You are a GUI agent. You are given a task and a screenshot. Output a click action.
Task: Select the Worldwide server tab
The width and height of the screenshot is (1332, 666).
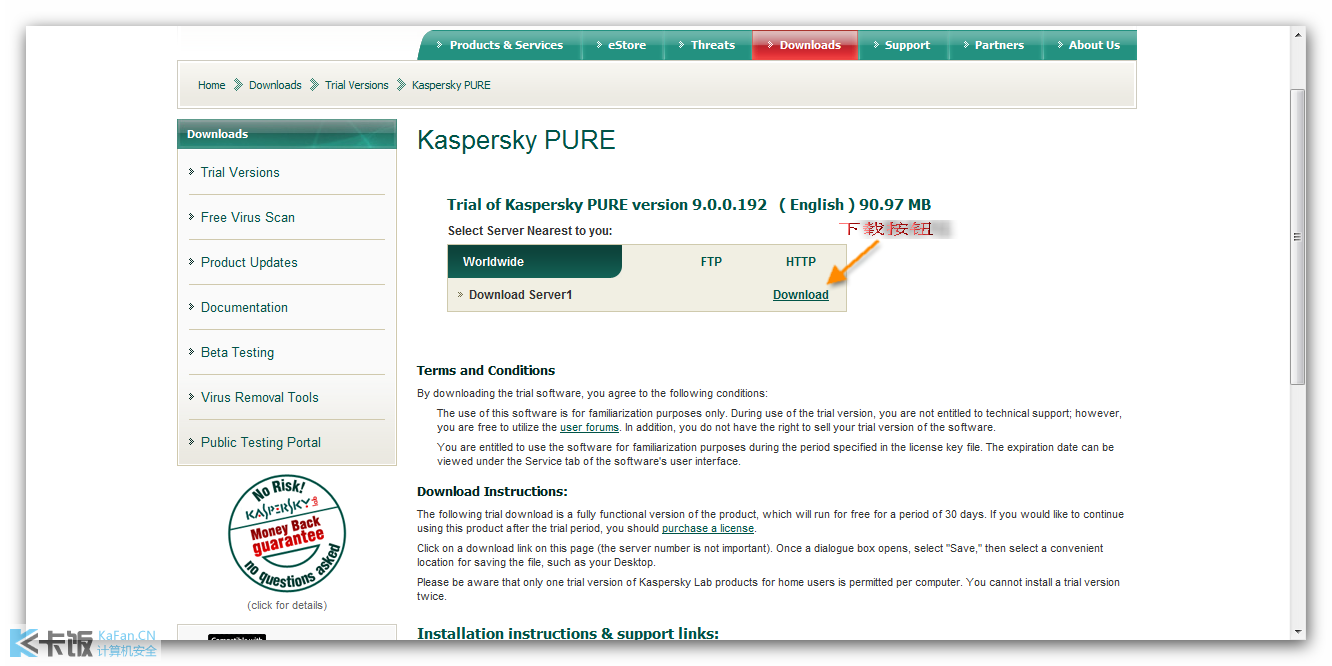coord(534,262)
